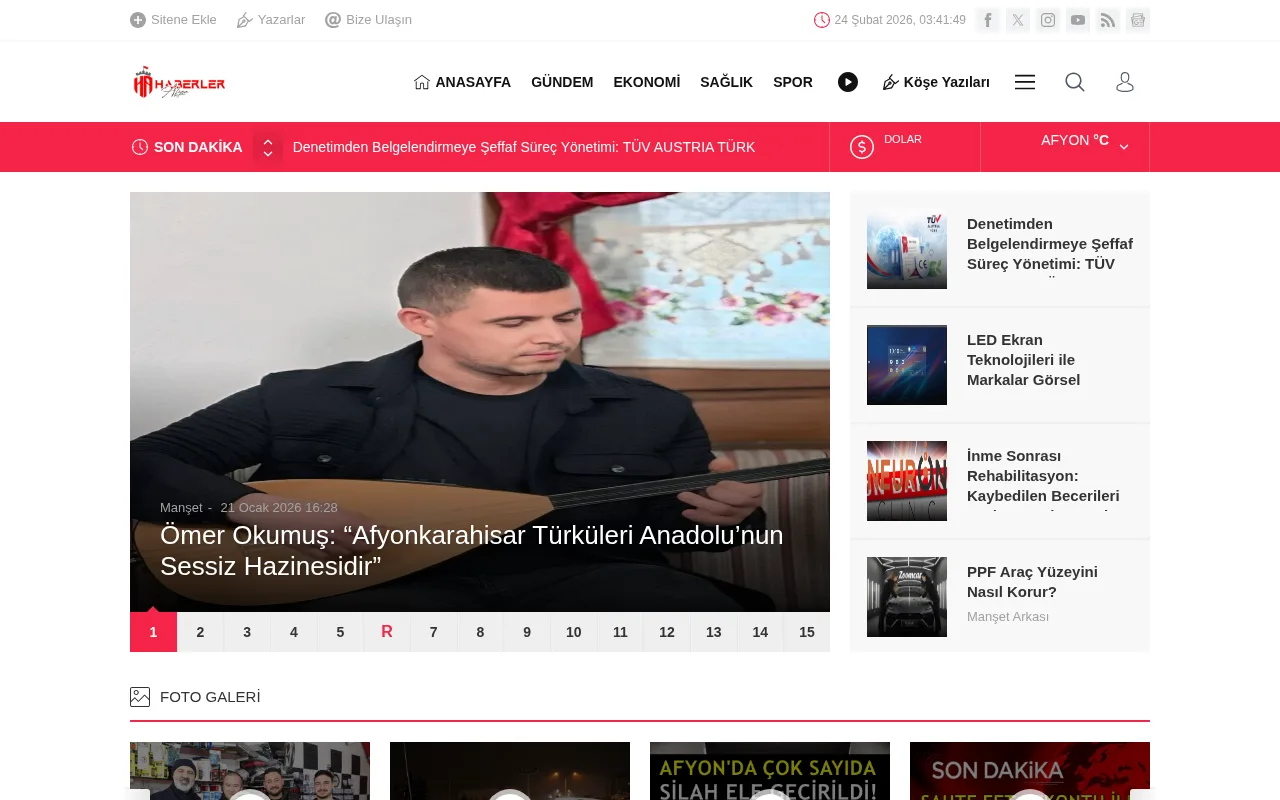Select the currently active slide 1 tab
Viewport: 1280px width, 800px height.
pos(153,632)
